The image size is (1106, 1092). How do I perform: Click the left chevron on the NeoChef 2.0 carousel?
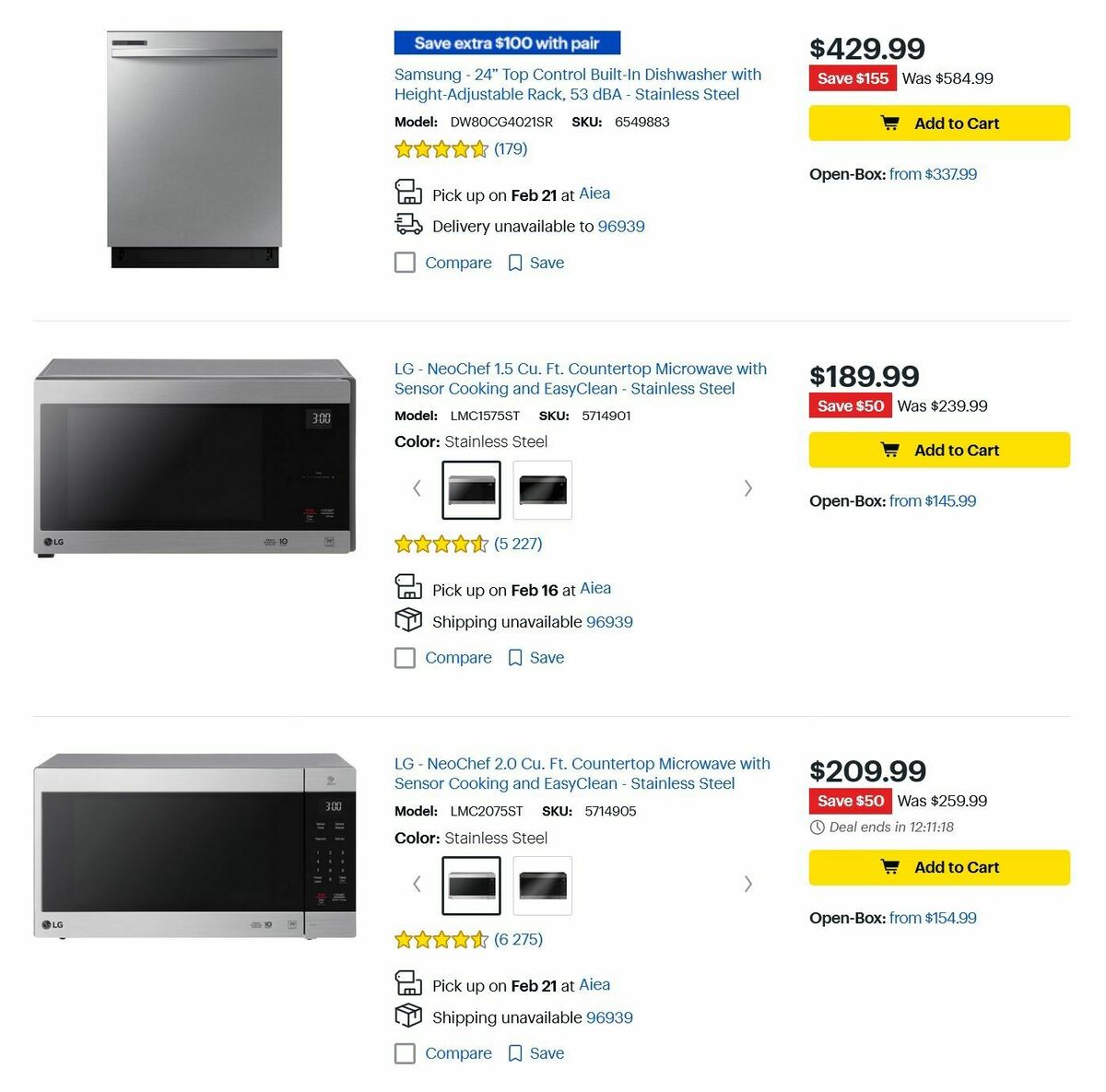point(417,884)
